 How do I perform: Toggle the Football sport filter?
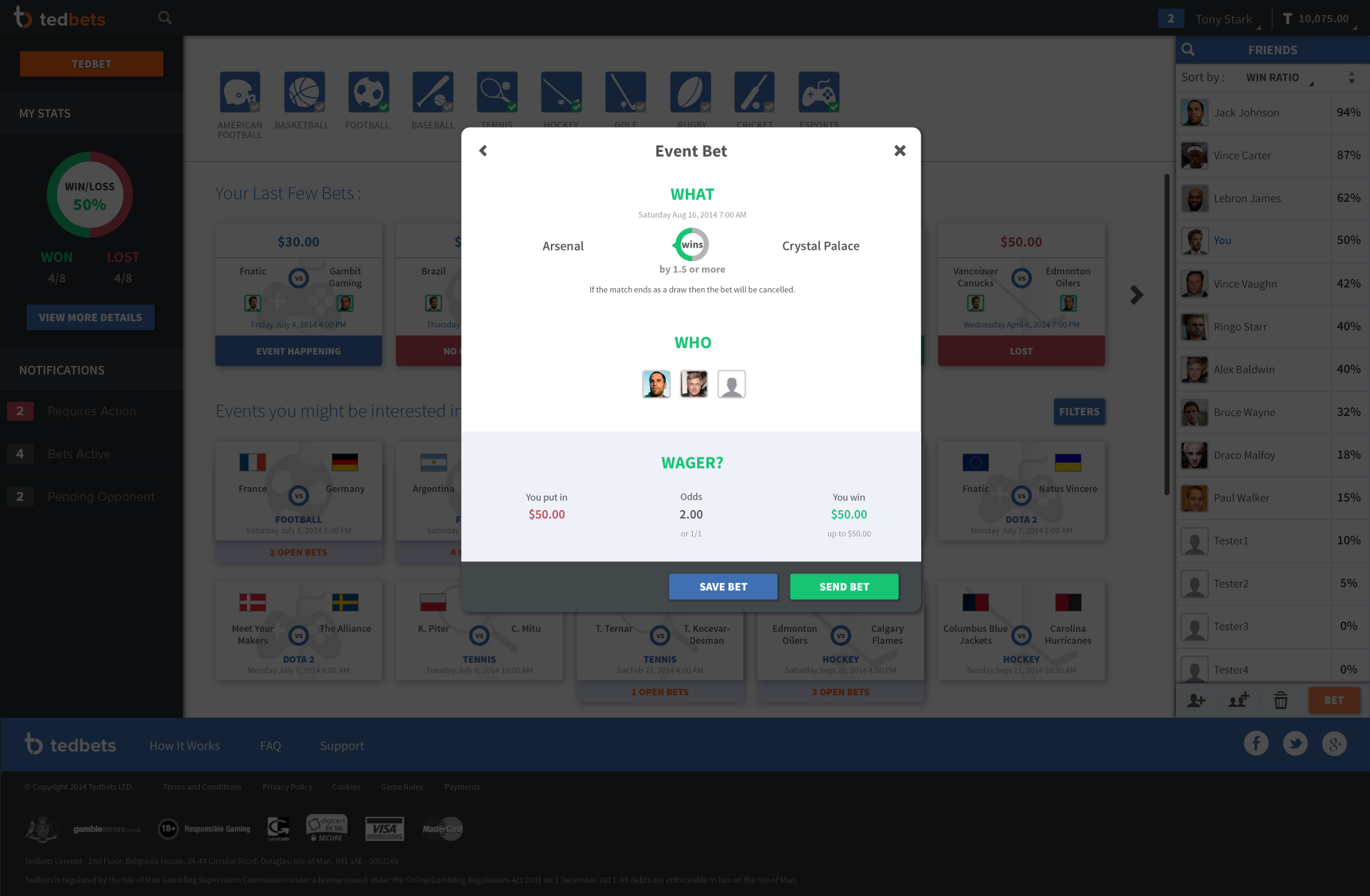point(368,92)
